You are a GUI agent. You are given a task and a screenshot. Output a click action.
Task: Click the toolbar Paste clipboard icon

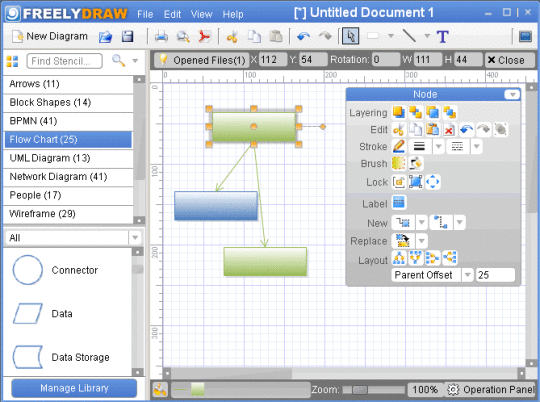[x=276, y=37]
